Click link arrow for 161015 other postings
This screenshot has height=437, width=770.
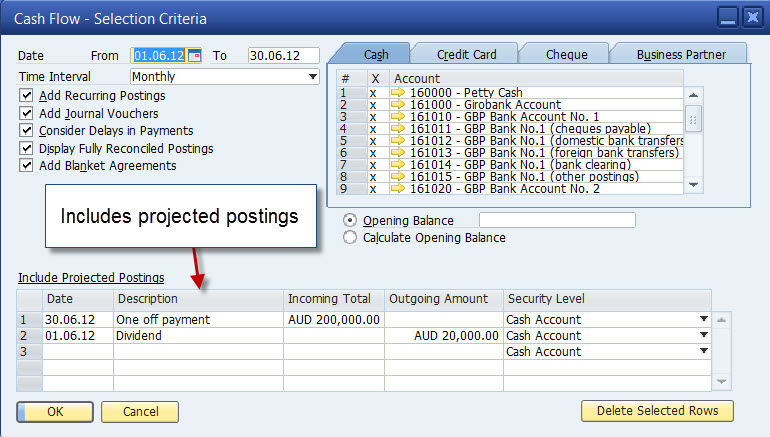[398, 176]
